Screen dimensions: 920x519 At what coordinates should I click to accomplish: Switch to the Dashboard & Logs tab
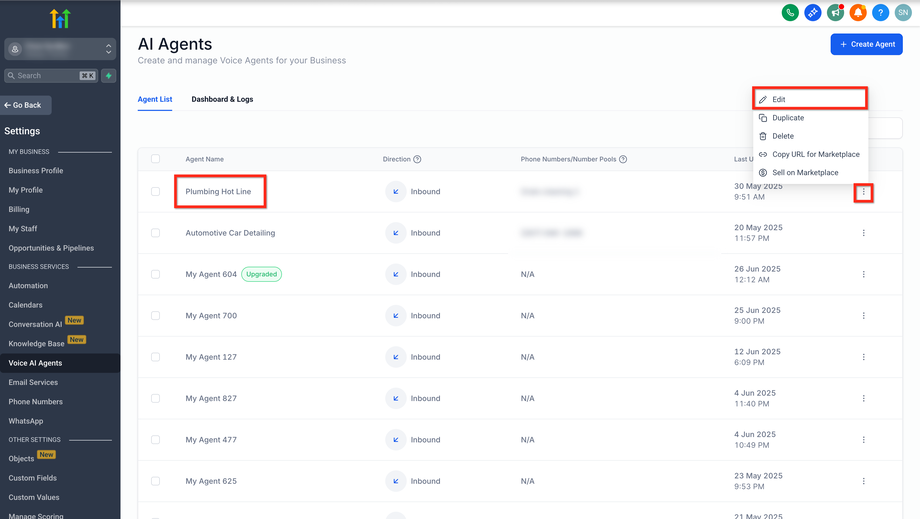tap(222, 99)
